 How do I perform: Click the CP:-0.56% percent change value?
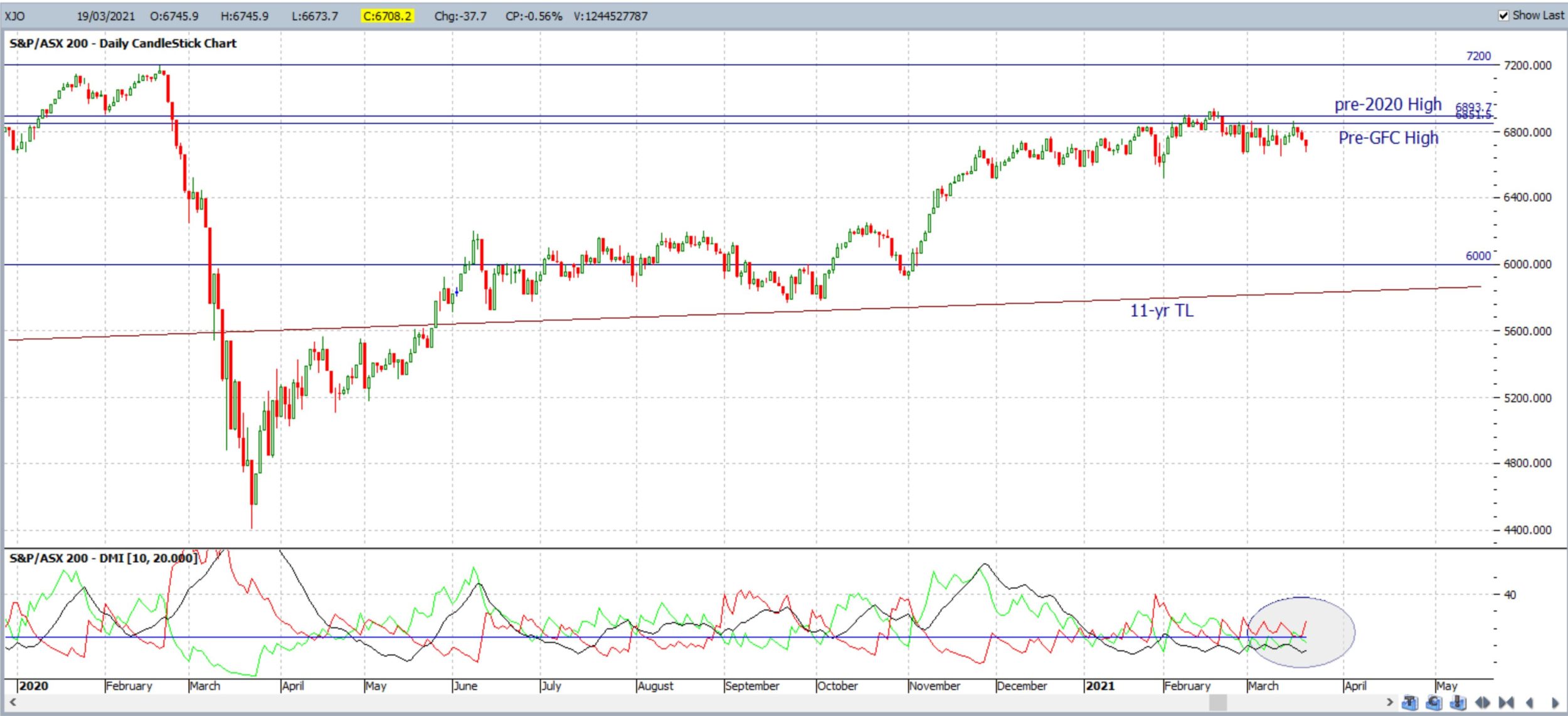(x=534, y=16)
